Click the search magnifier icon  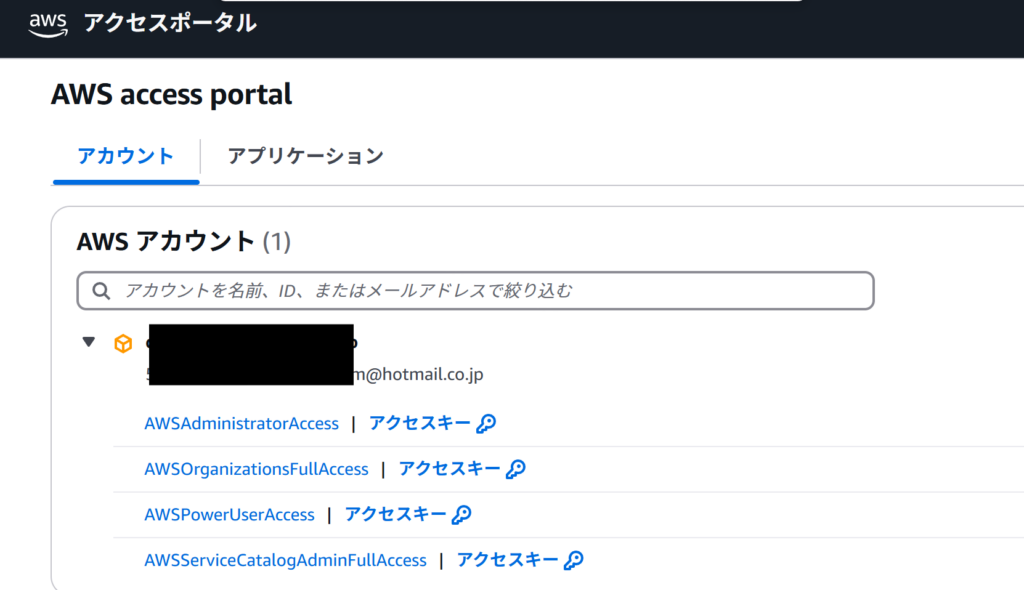pyautogui.click(x=101, y=291)
